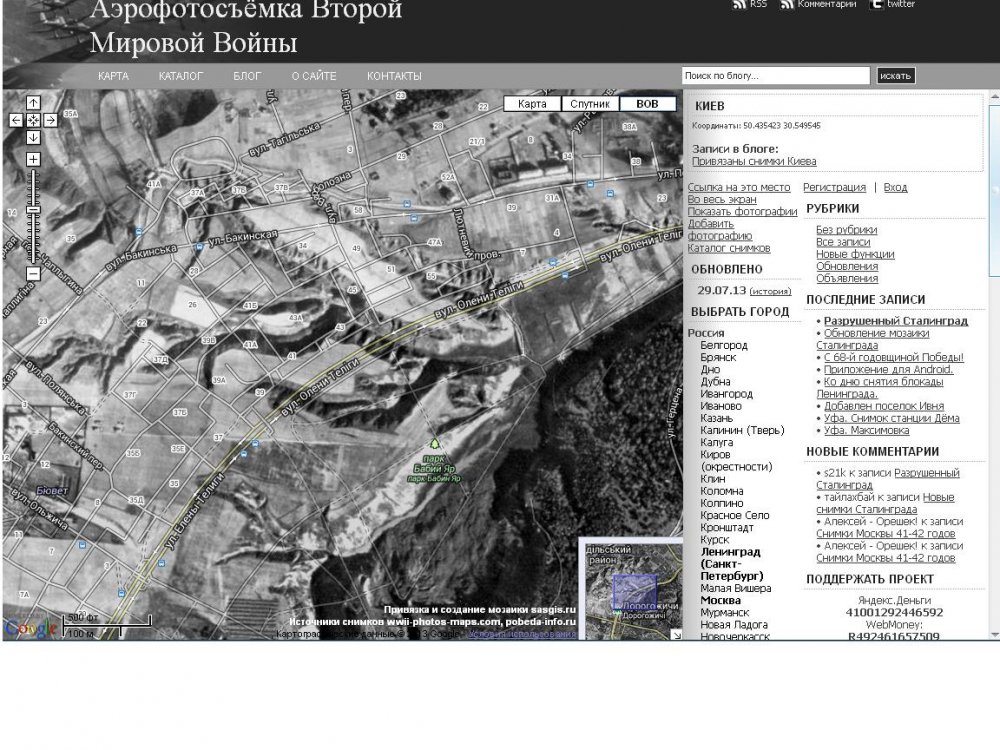
Task: Click the парк Бабий Яр tree marker
Action: tap(434, 443)
